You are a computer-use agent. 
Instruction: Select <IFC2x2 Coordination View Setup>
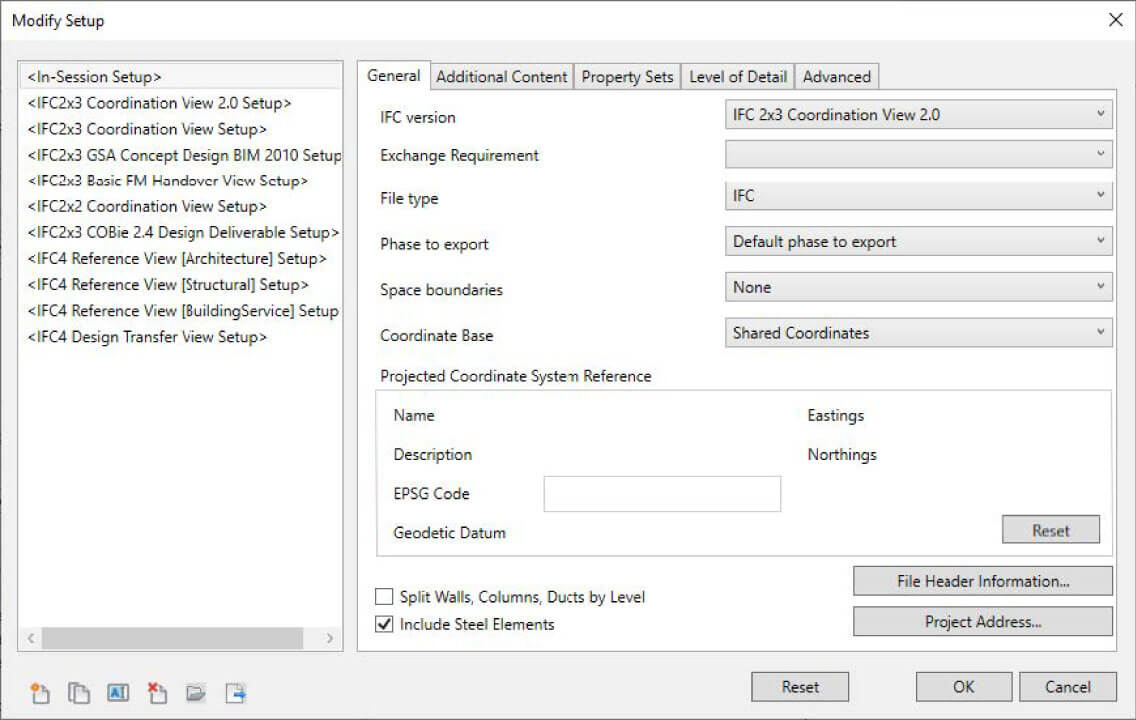(180, 206)
